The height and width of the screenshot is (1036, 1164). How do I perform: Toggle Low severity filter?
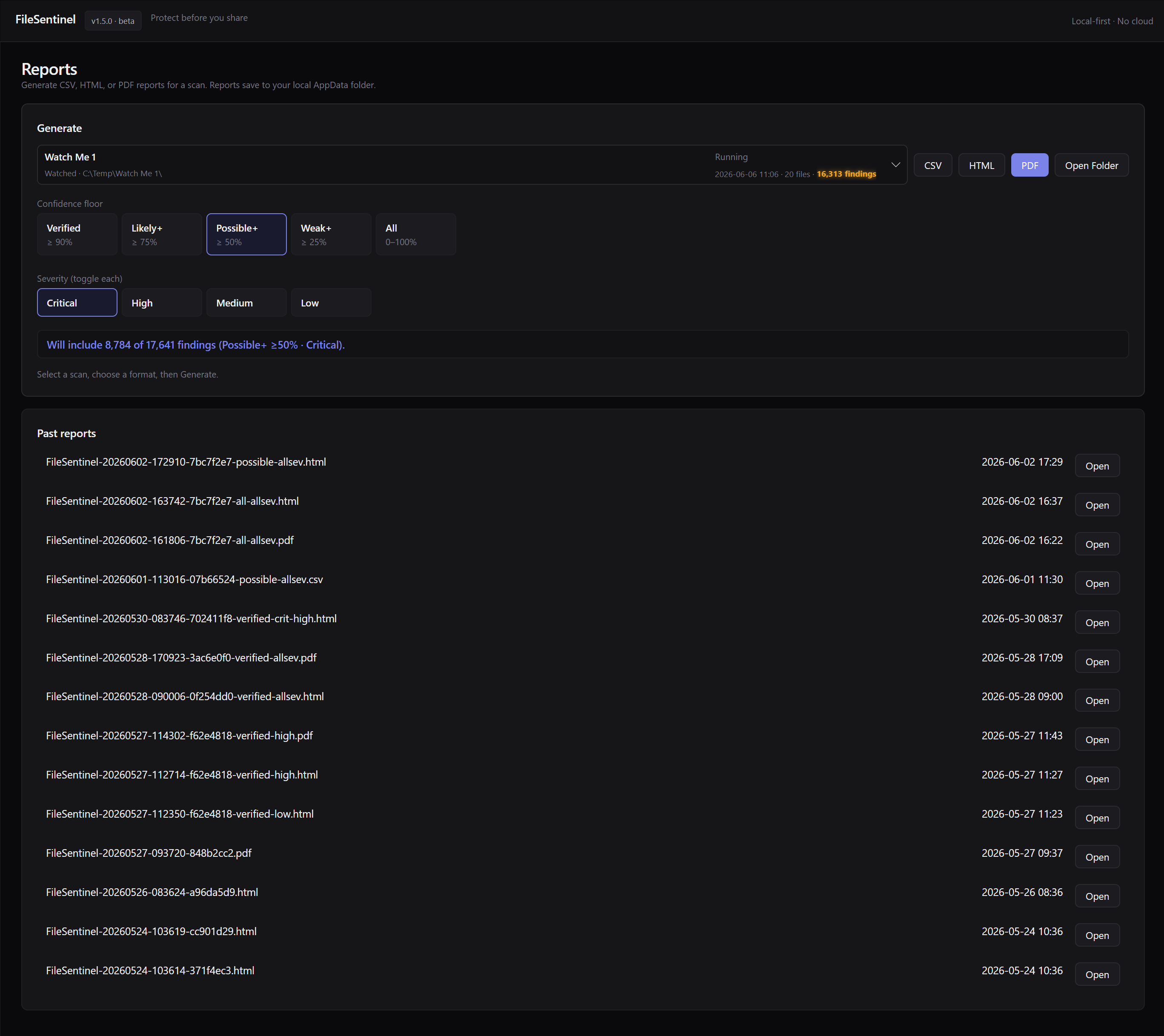[332, 303]
